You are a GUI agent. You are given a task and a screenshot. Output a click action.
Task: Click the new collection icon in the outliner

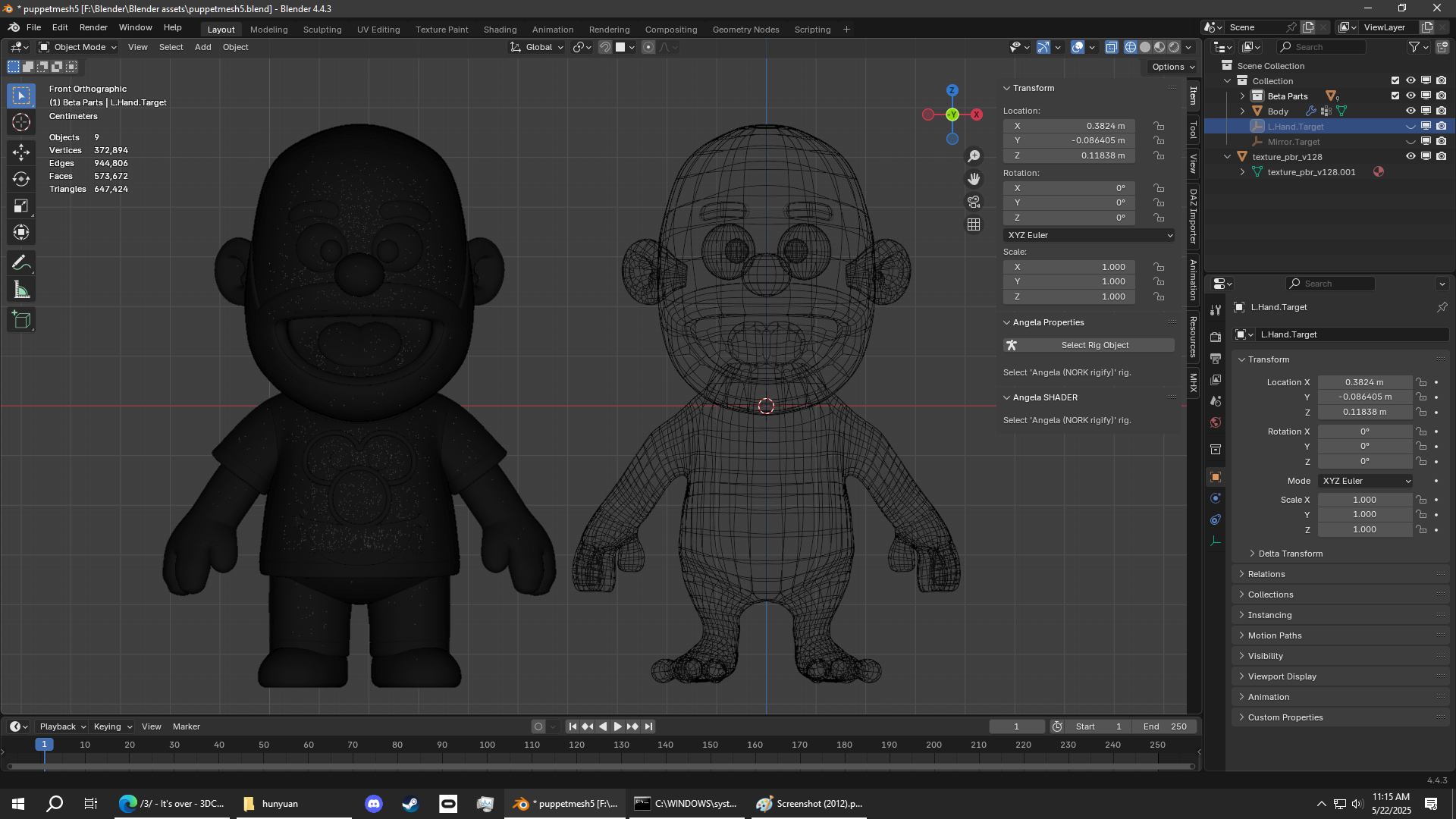pos(1442,47)
